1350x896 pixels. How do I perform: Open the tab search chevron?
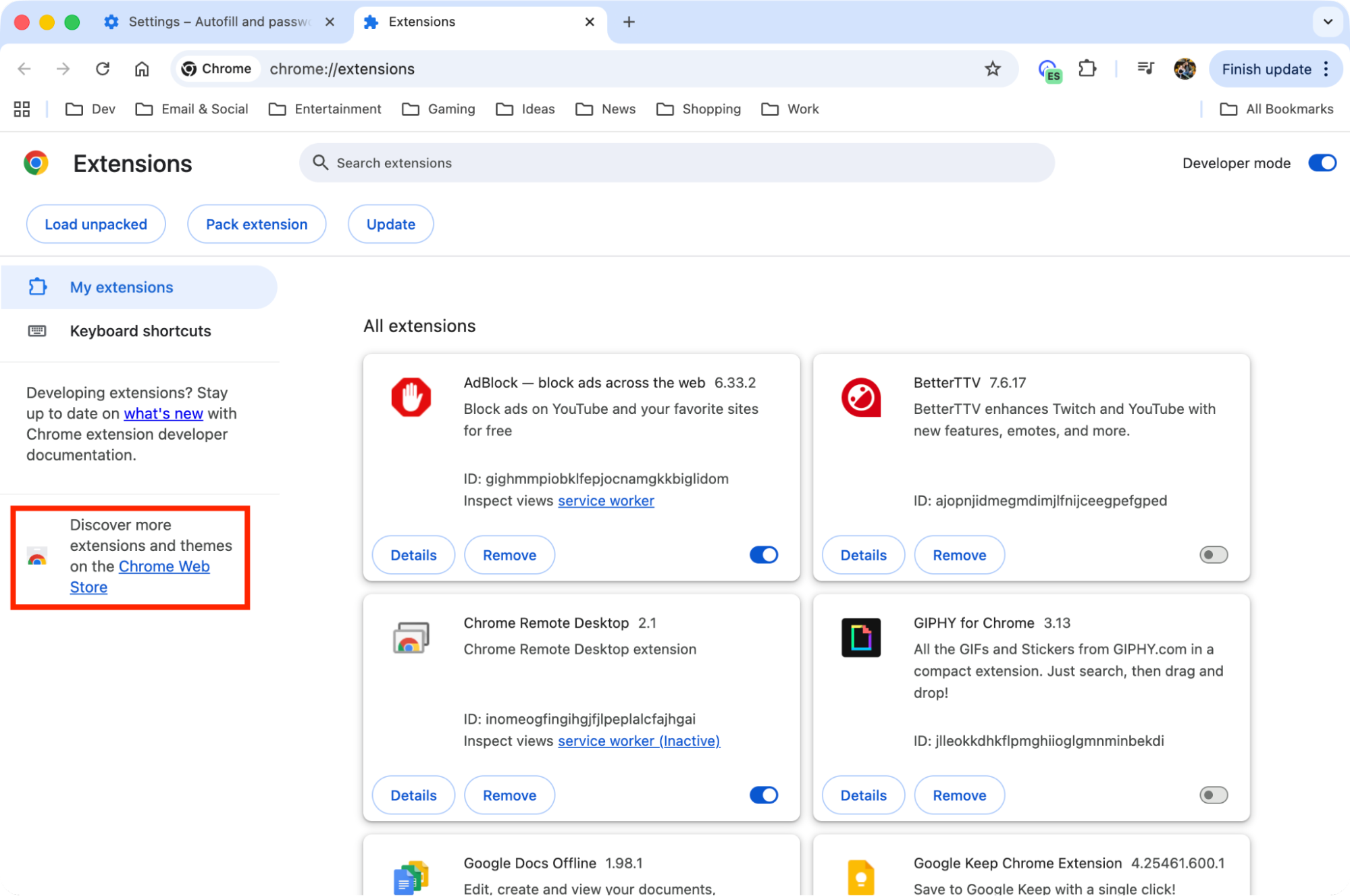pyautogui.click(x=1327, y=22)
